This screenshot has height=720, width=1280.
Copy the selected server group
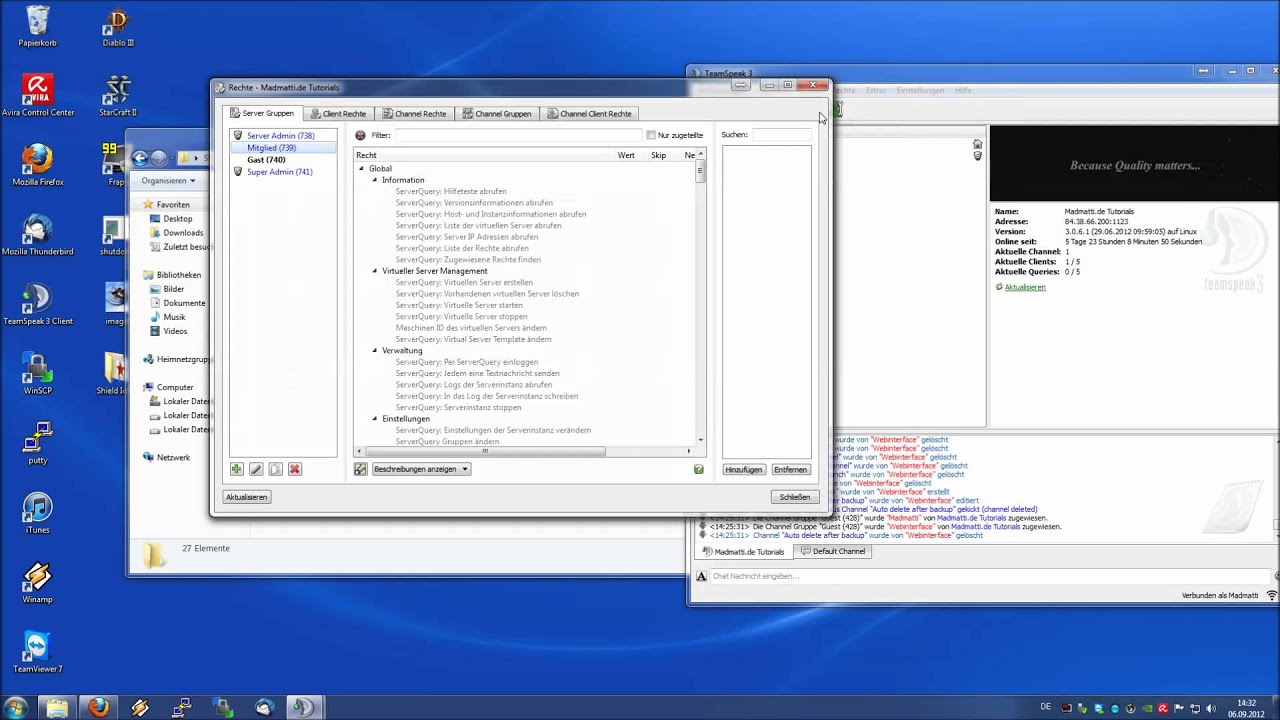275,469
